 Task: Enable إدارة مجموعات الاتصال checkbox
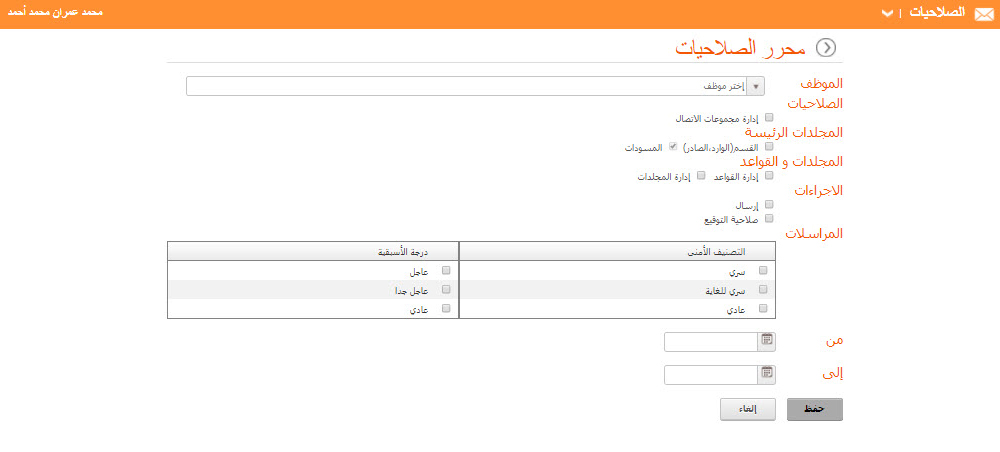tap(769, 117)
